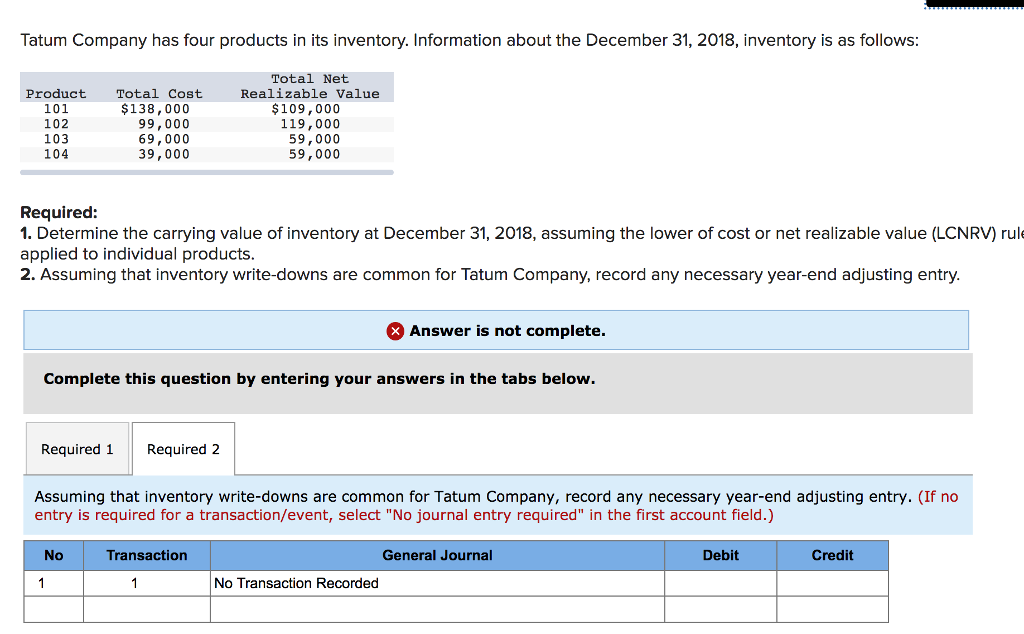Viewport: 1024px width, 634px height.
Task: Click the Debit column header
Action: (720, 555)
